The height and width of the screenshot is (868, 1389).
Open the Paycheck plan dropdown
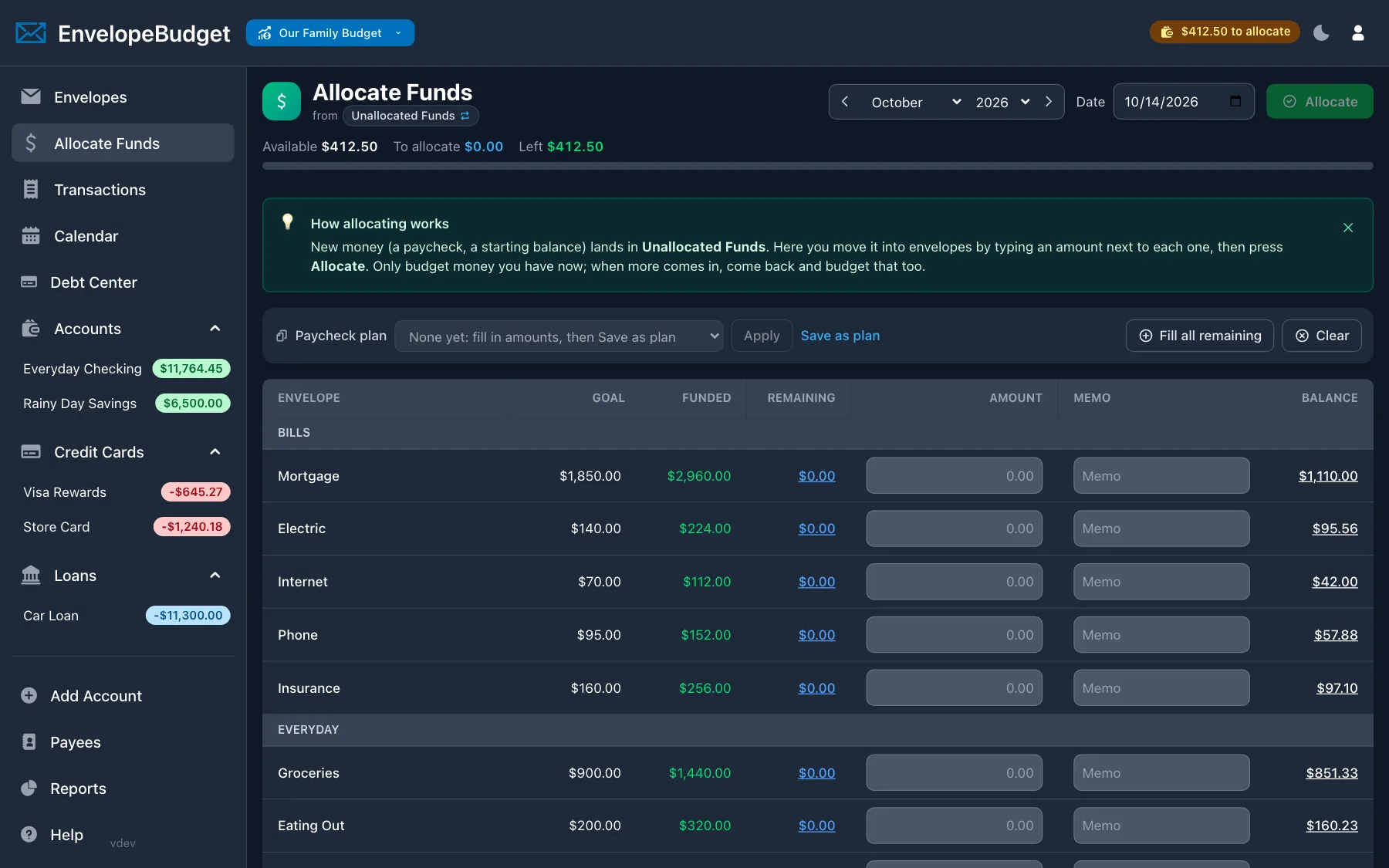[x=559, y=336]
